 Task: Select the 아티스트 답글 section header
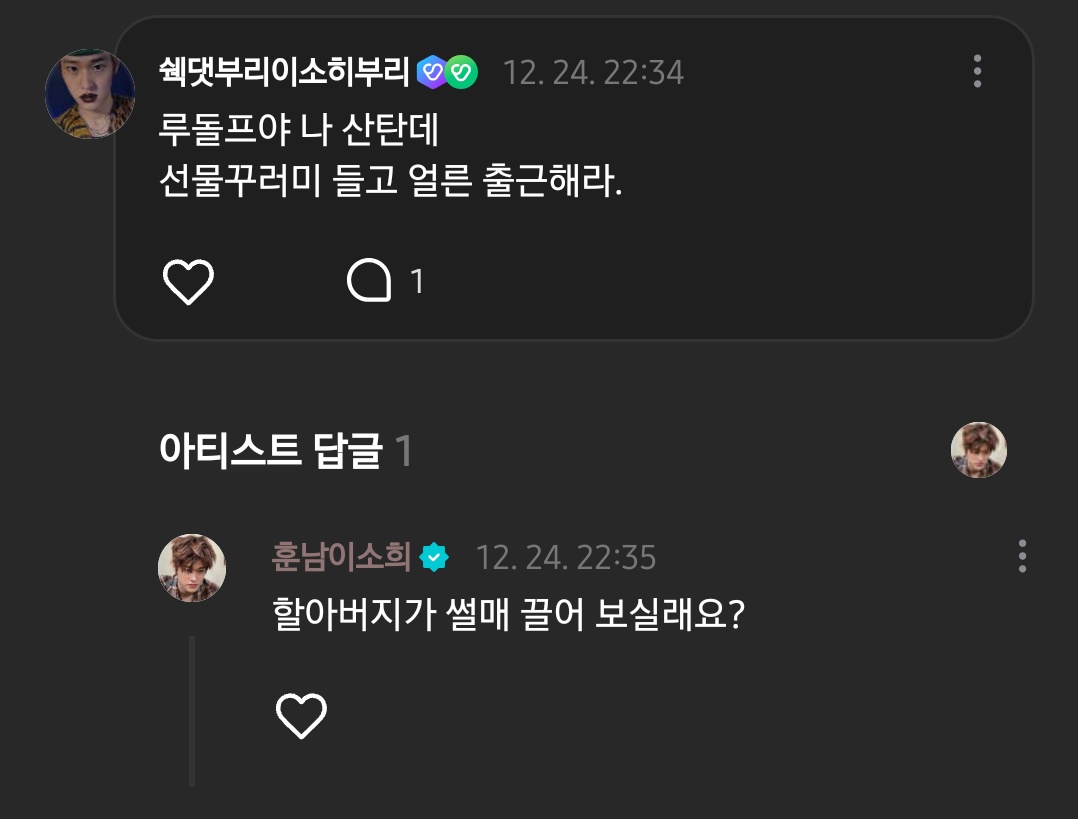pos(271,451)
